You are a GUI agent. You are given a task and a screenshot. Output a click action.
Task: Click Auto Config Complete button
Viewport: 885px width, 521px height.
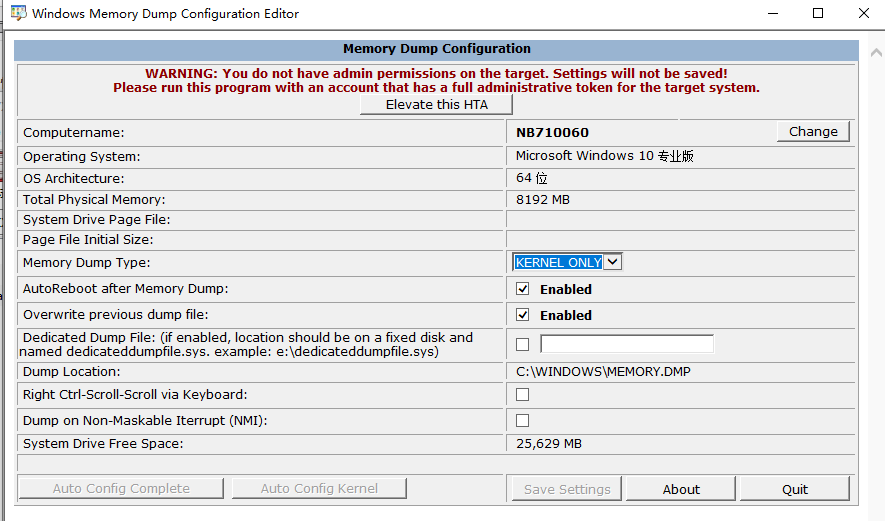(121, 488)
